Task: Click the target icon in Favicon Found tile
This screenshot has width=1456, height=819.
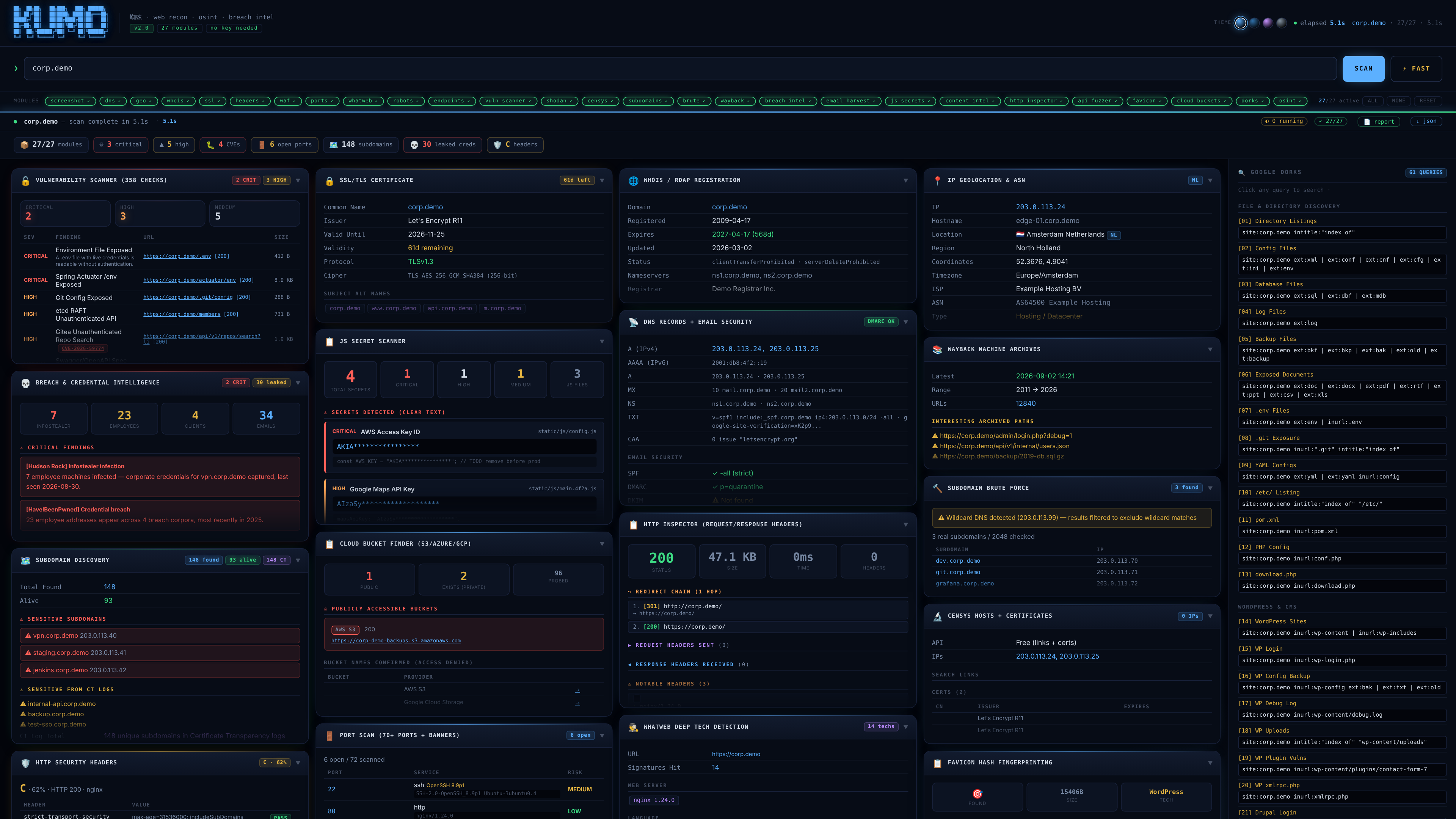Action: coord(977,794)
